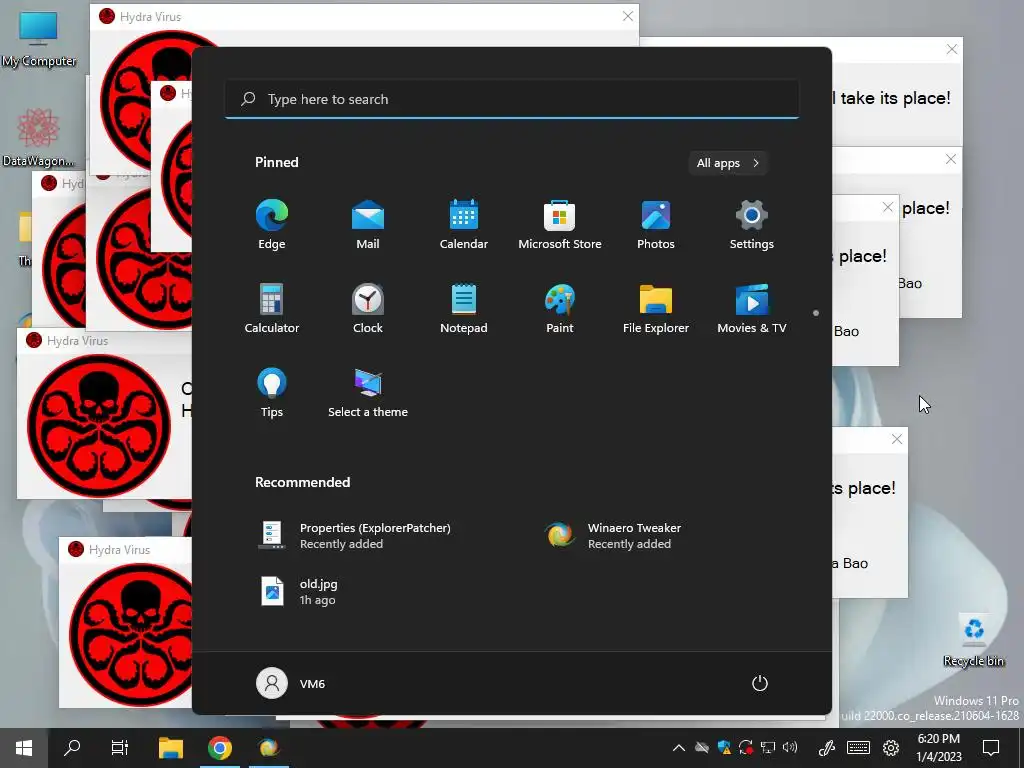Click the settings gear in the tray
1024x768 pixels.
click(891, 748)
